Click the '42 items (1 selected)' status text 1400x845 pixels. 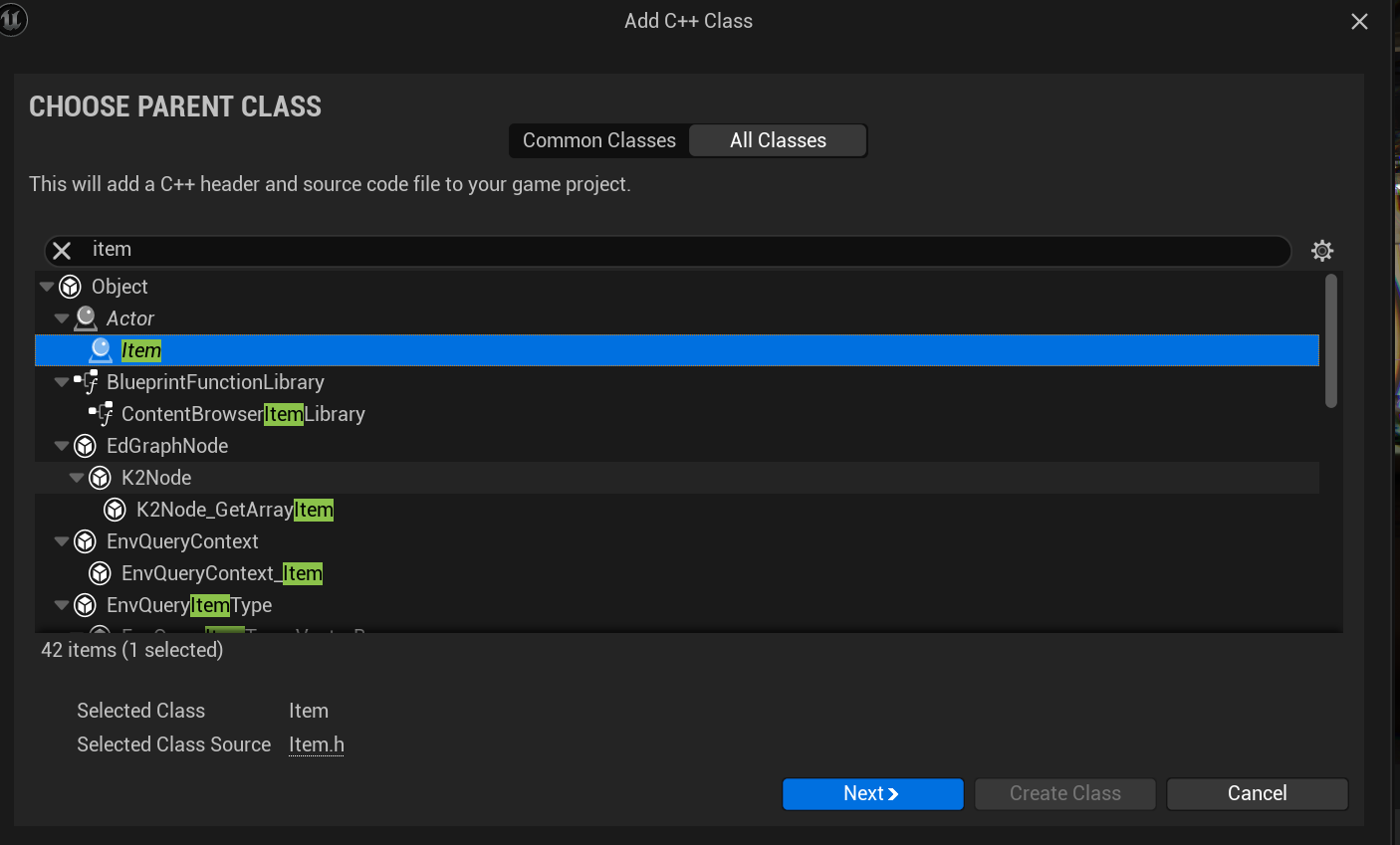(x=131, y=650)
